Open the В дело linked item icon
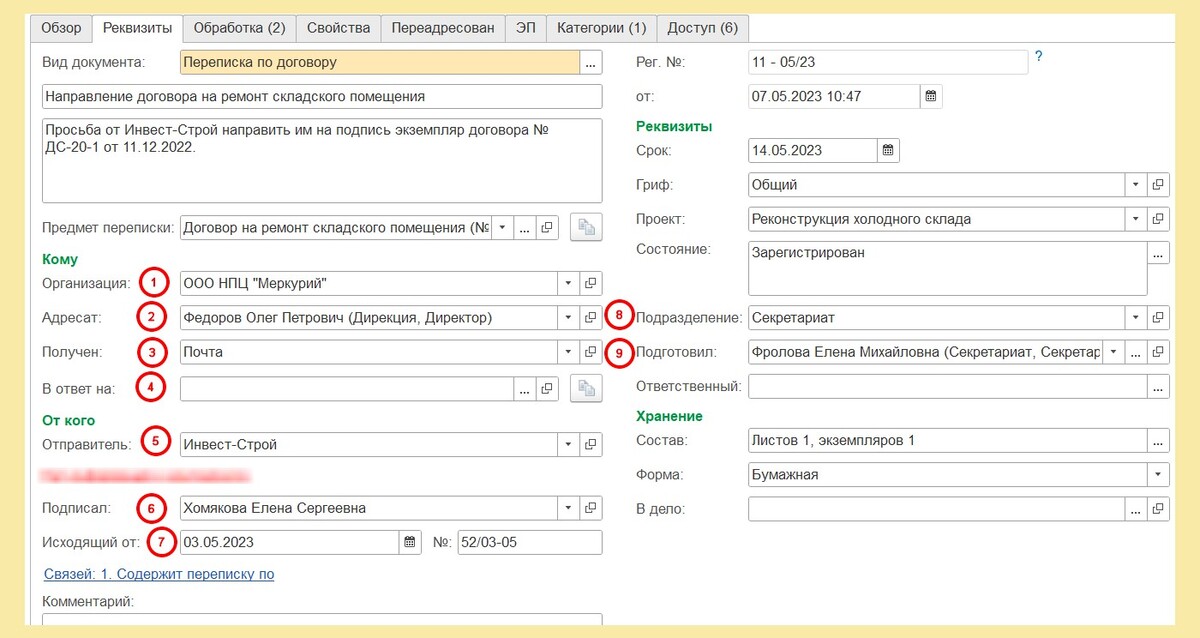 1158,509
